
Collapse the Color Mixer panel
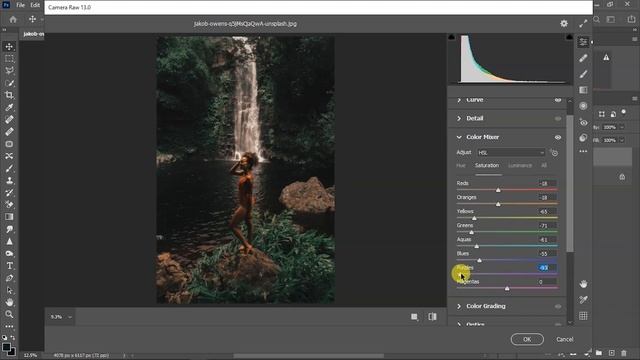[459, 137]
